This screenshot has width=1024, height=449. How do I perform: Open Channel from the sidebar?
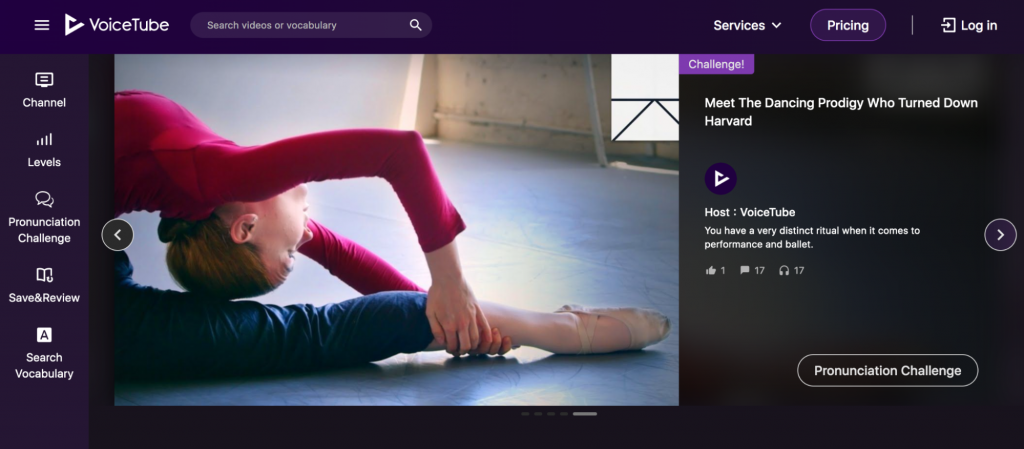pyautogui.click(x=44, y=90)
